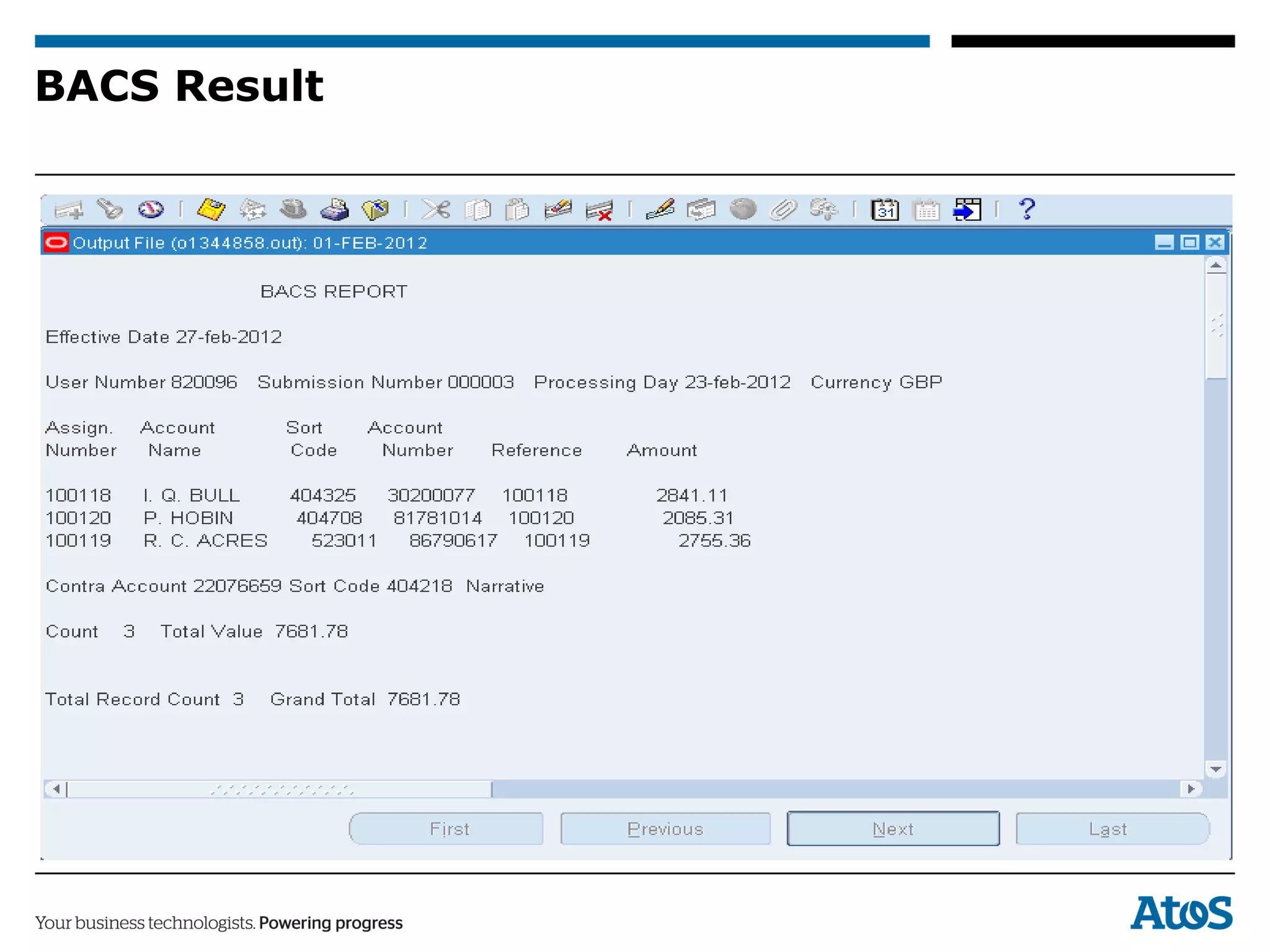1270x952 pixels.
Task: Click the calendar icon showing 31
Action: [x=885, y=209]
